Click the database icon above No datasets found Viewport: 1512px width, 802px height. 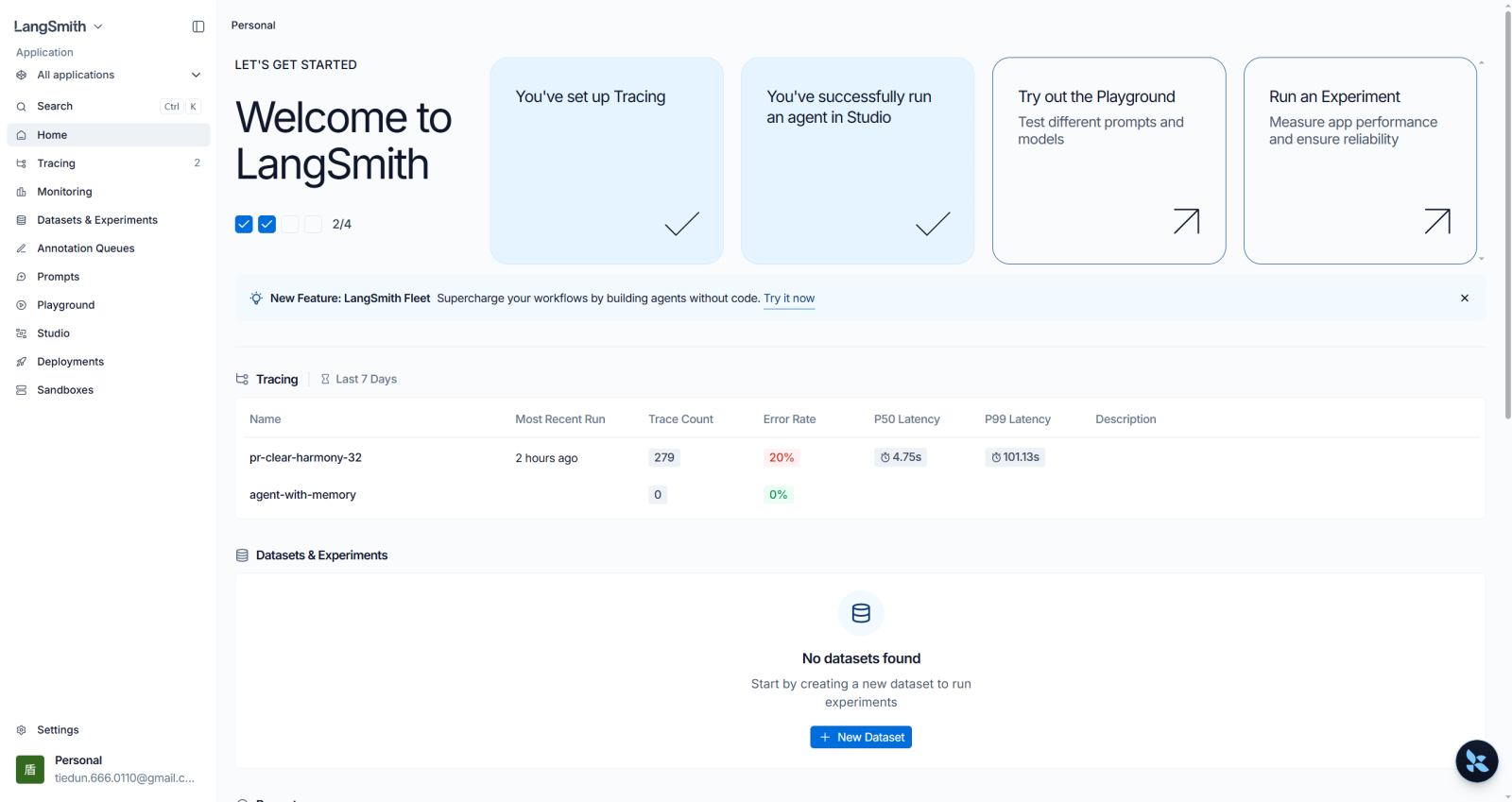[x=861, y=613]
